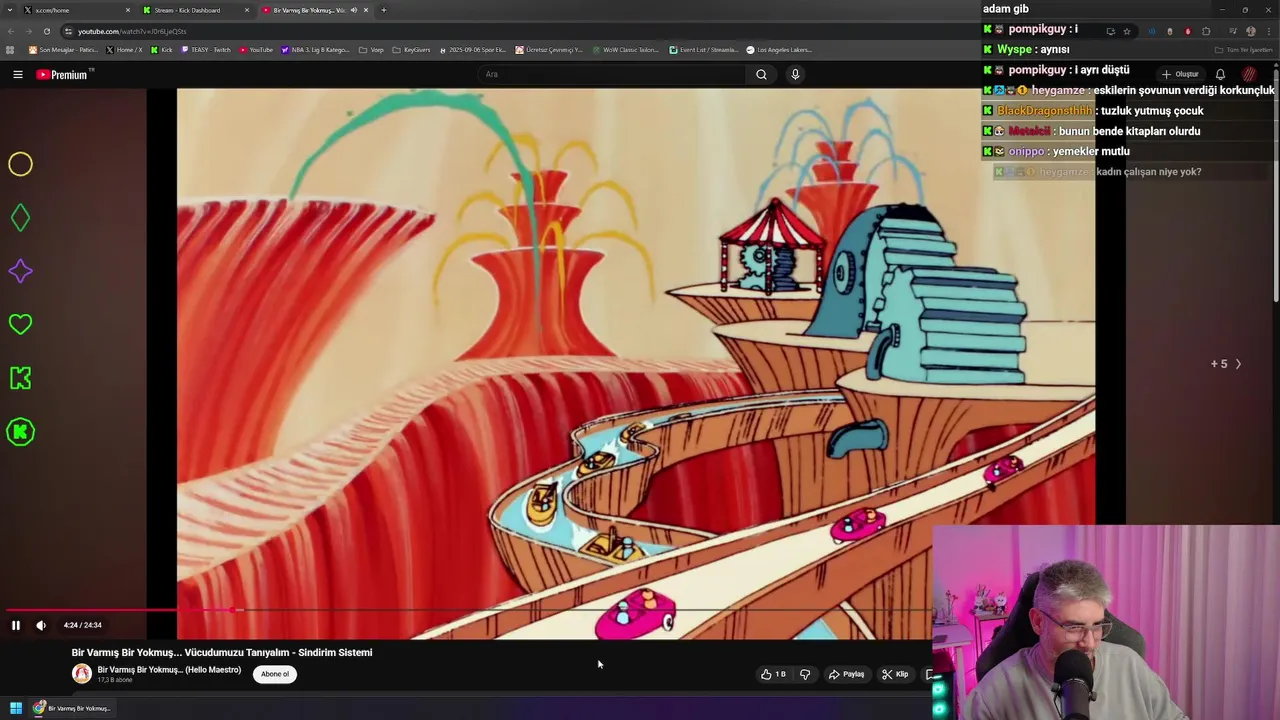1280x720 pixels.
Task: Click the channel avatar beside Abone ol
Action: 81,674
